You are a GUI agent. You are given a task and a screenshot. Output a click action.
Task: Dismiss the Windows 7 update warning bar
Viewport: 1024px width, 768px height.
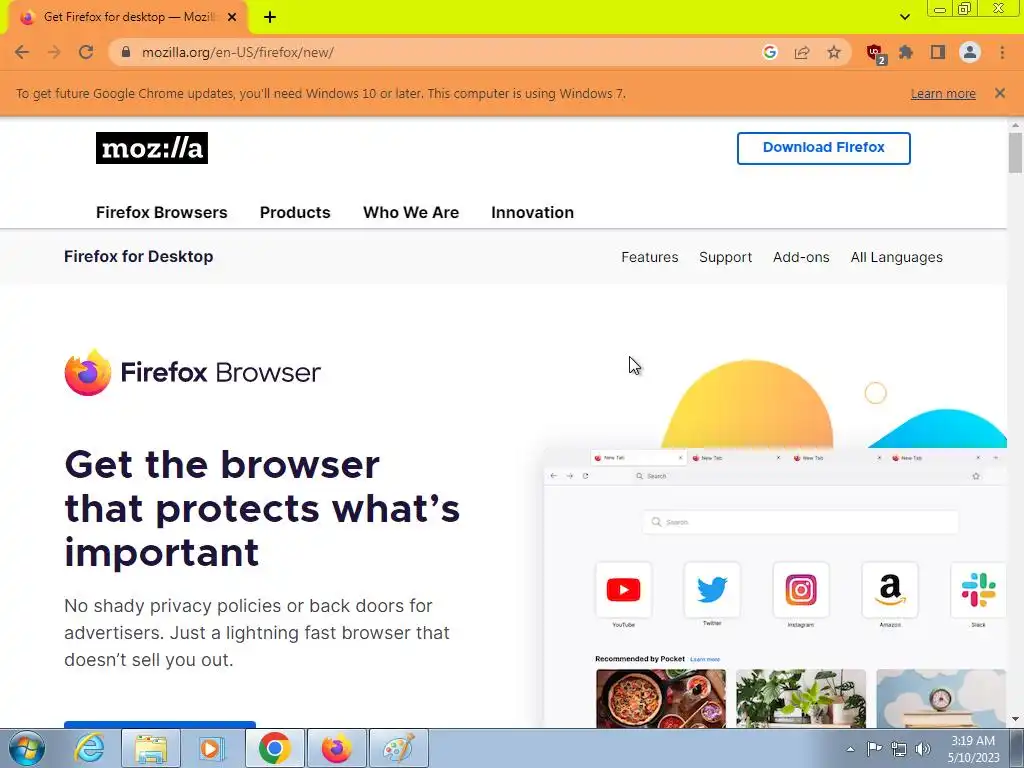[1000, 93]
